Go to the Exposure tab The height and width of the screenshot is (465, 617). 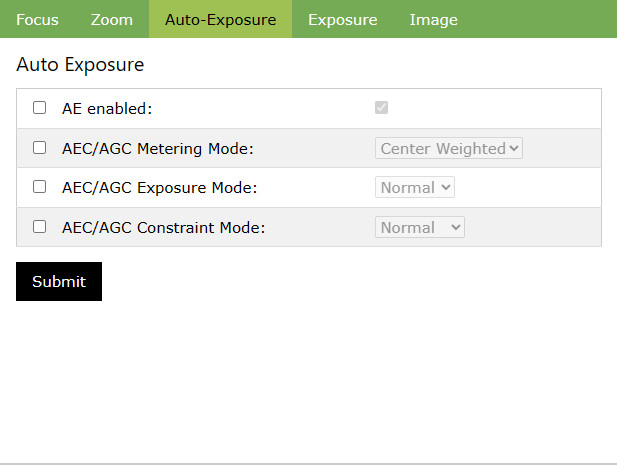(342, 20)
